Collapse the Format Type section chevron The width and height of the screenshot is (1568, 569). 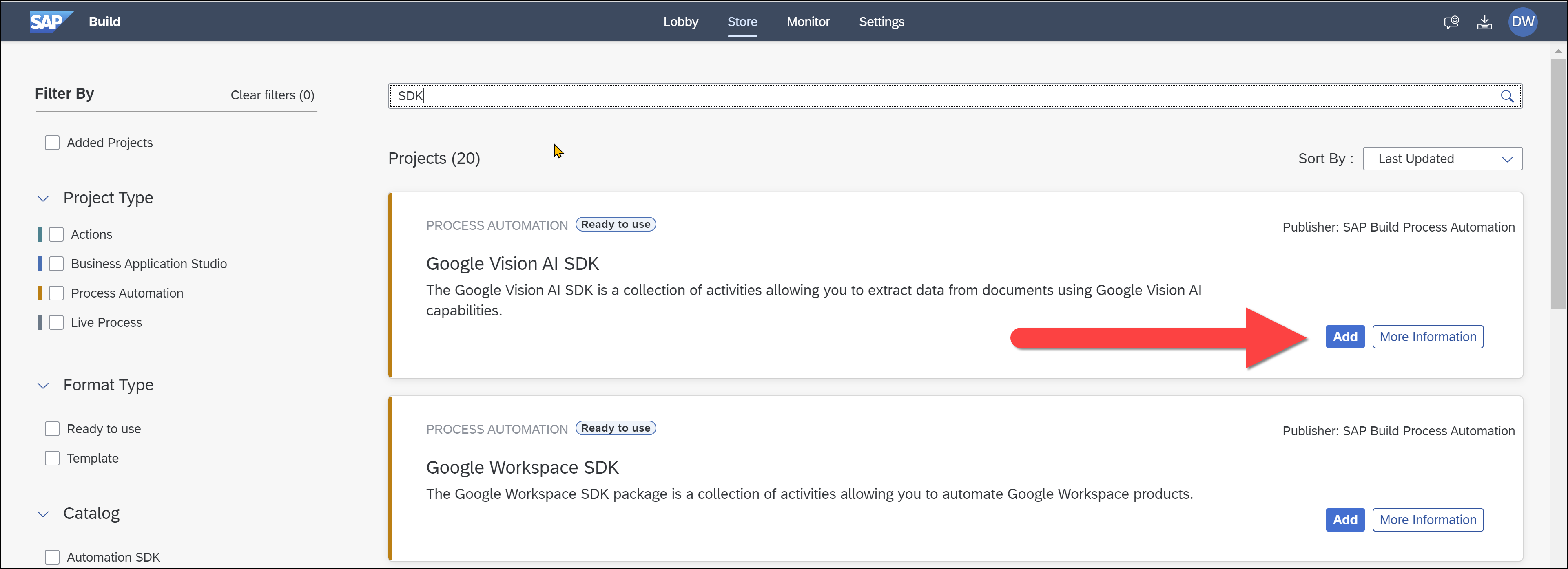(43, 386)
